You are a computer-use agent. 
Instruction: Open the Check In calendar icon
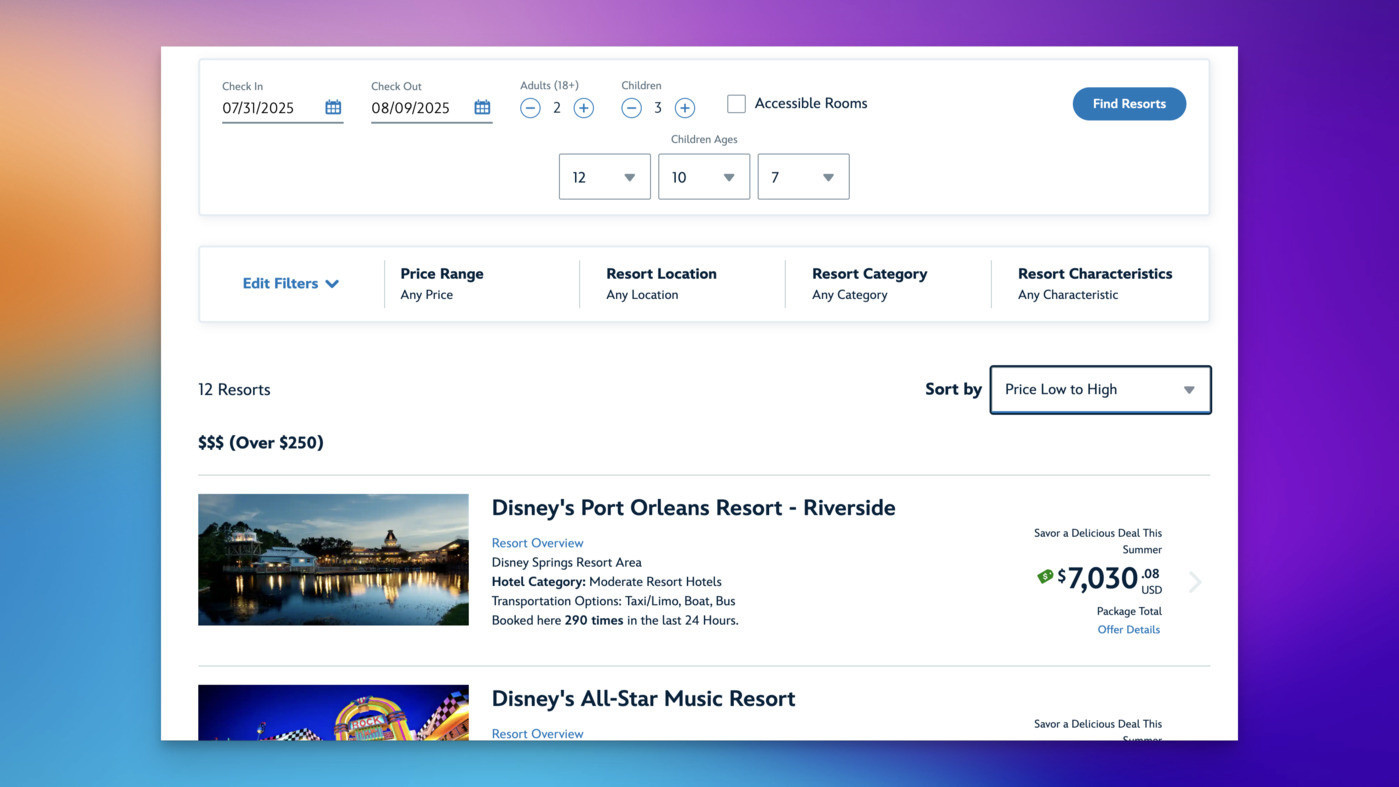pos(333,107)
